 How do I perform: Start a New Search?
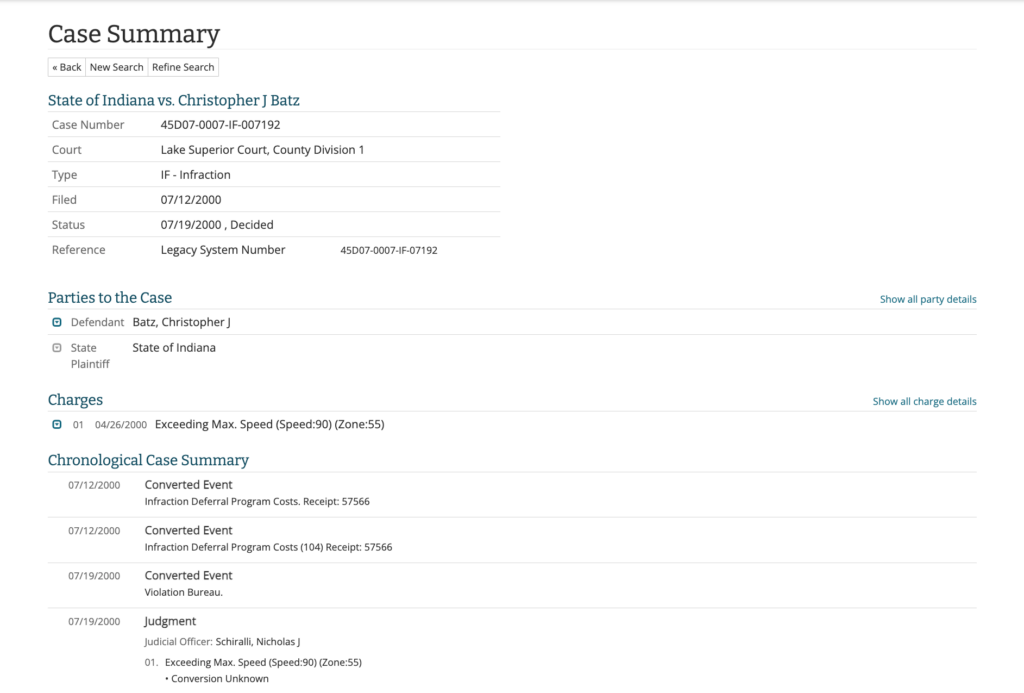click(116, 67)
